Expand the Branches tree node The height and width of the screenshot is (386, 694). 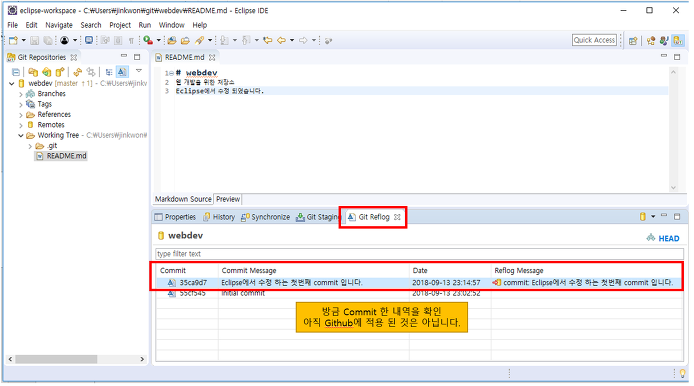pos(21,94)
